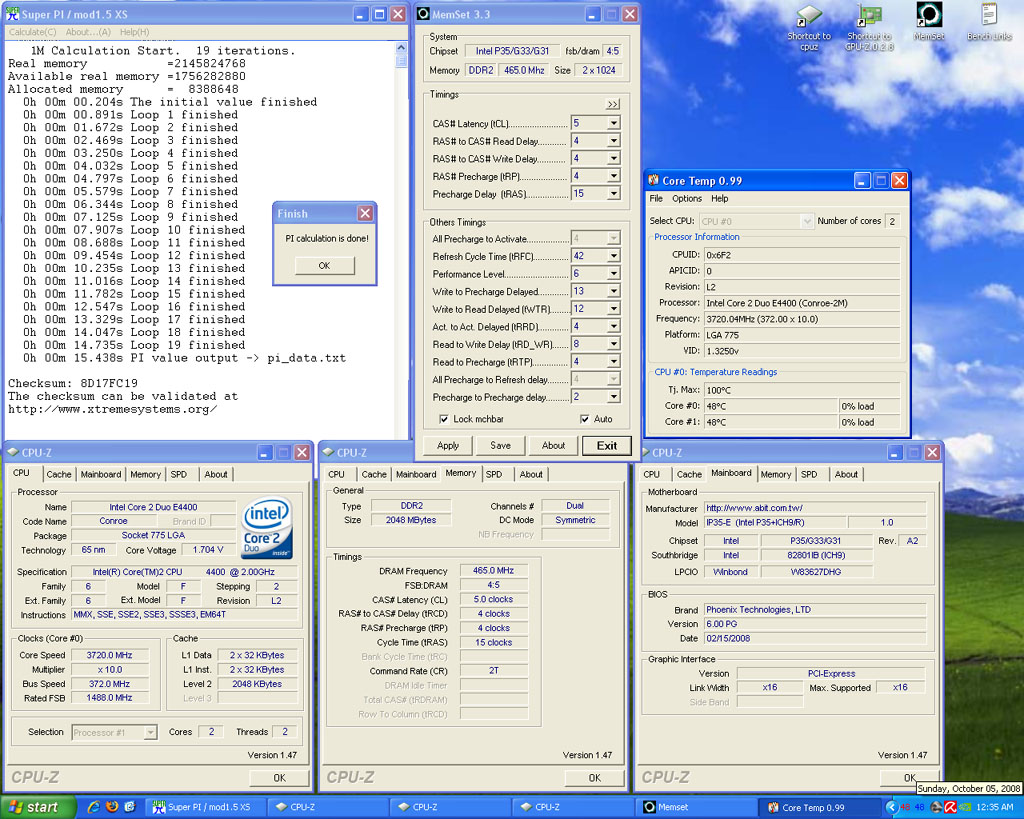1024x819 pixels.
Task: Click the MemSet timings >> expand button
Action: tap(612, 104)
